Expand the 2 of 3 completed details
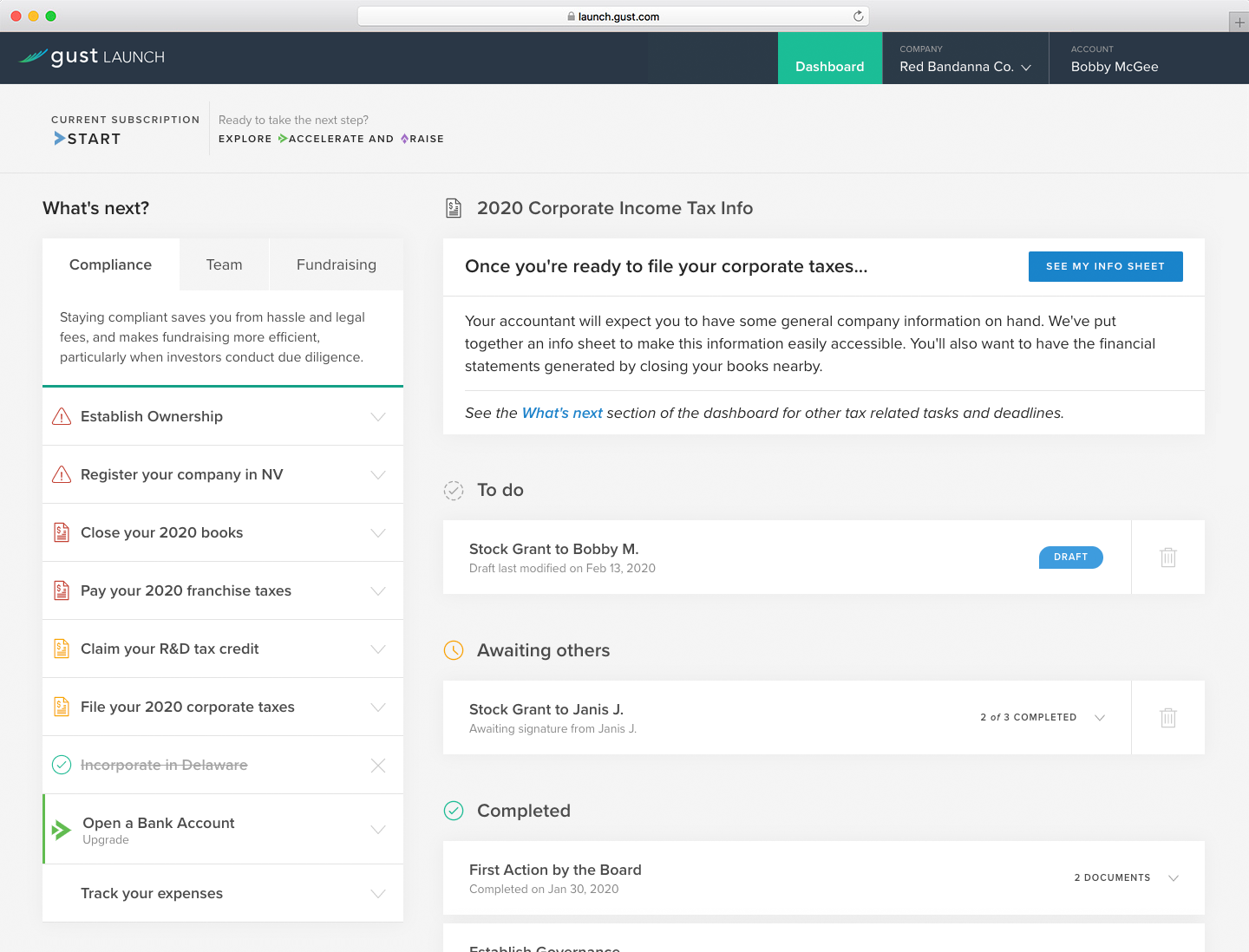Screen dimensions: 1249x952 click(1100, 718)
